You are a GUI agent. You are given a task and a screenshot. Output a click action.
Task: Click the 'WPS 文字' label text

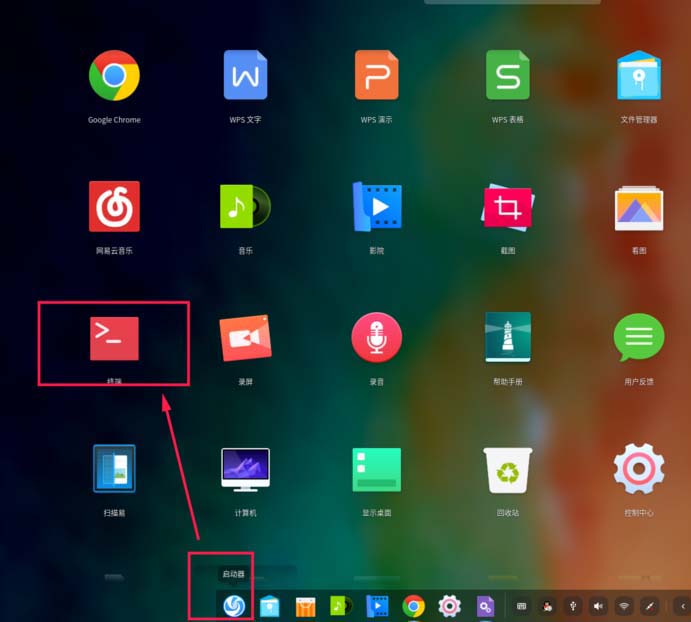click(x=245, y=119)
